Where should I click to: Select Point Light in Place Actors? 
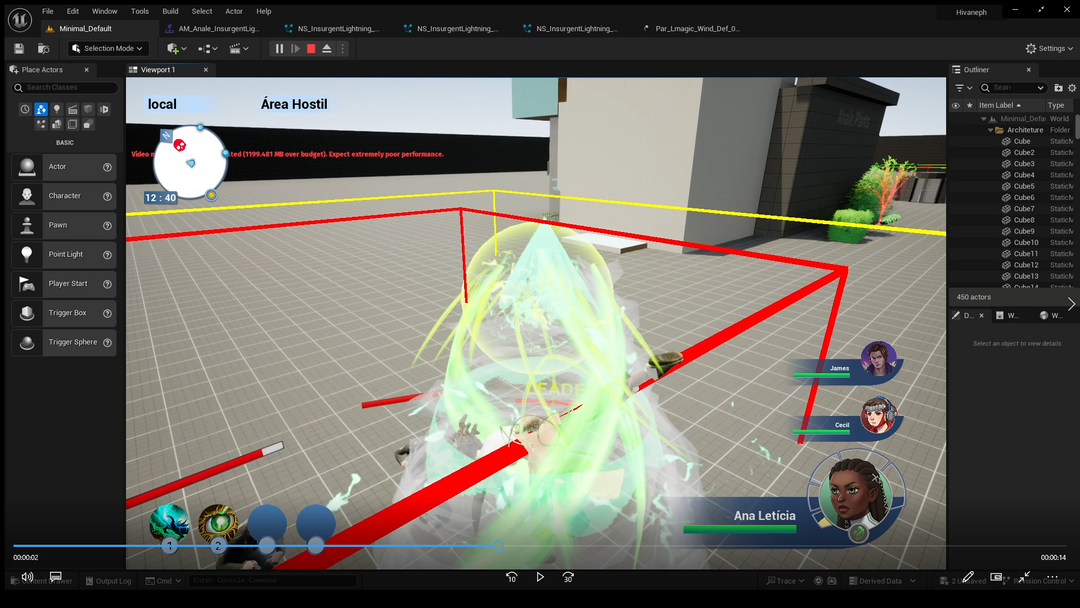(x=65, y=254)
